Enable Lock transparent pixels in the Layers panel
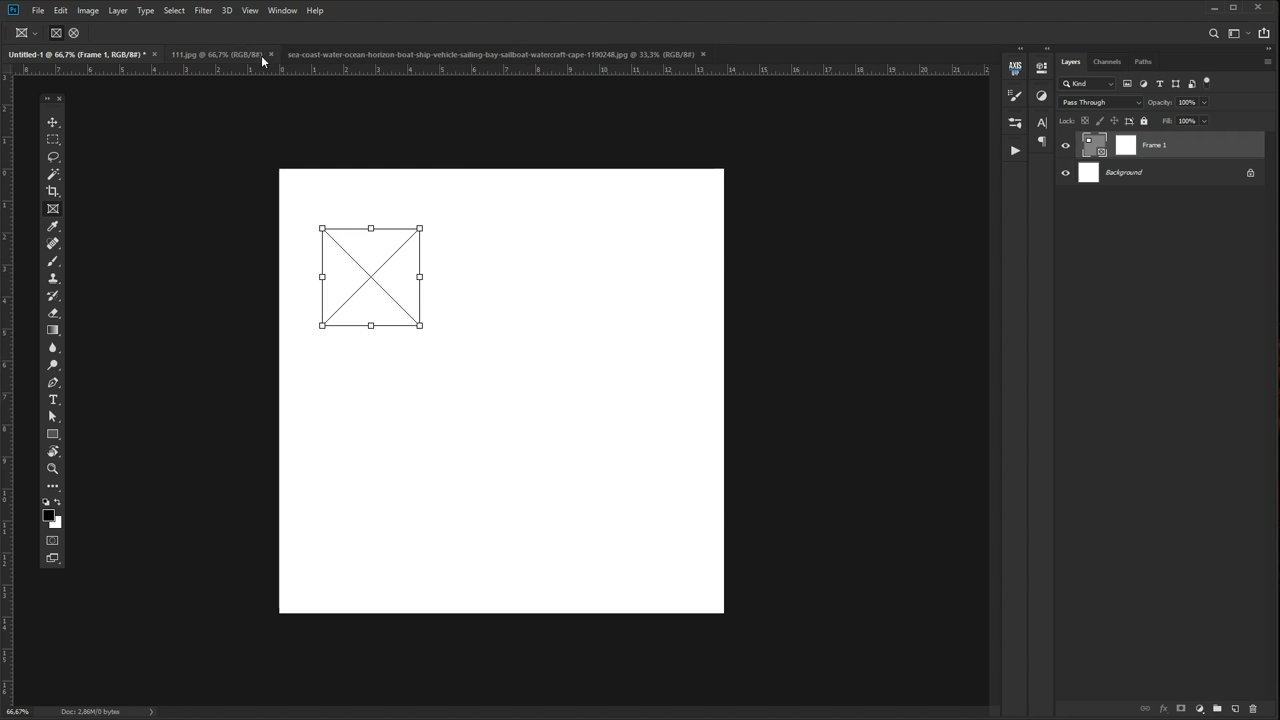The width and height of the screenshot is (1280, 720). (x=1085, y=120)
